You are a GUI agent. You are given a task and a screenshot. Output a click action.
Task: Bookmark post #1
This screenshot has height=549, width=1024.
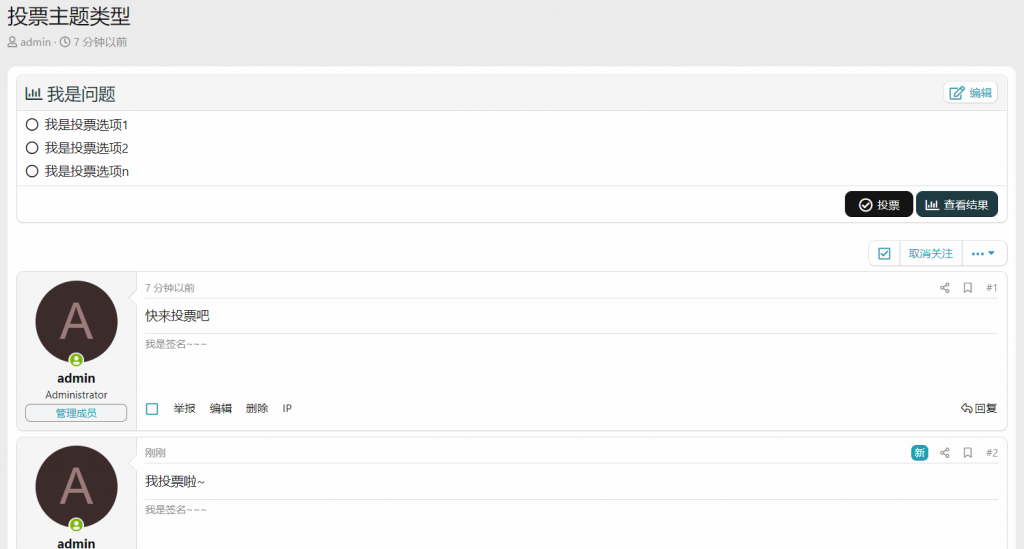point(968,288)
